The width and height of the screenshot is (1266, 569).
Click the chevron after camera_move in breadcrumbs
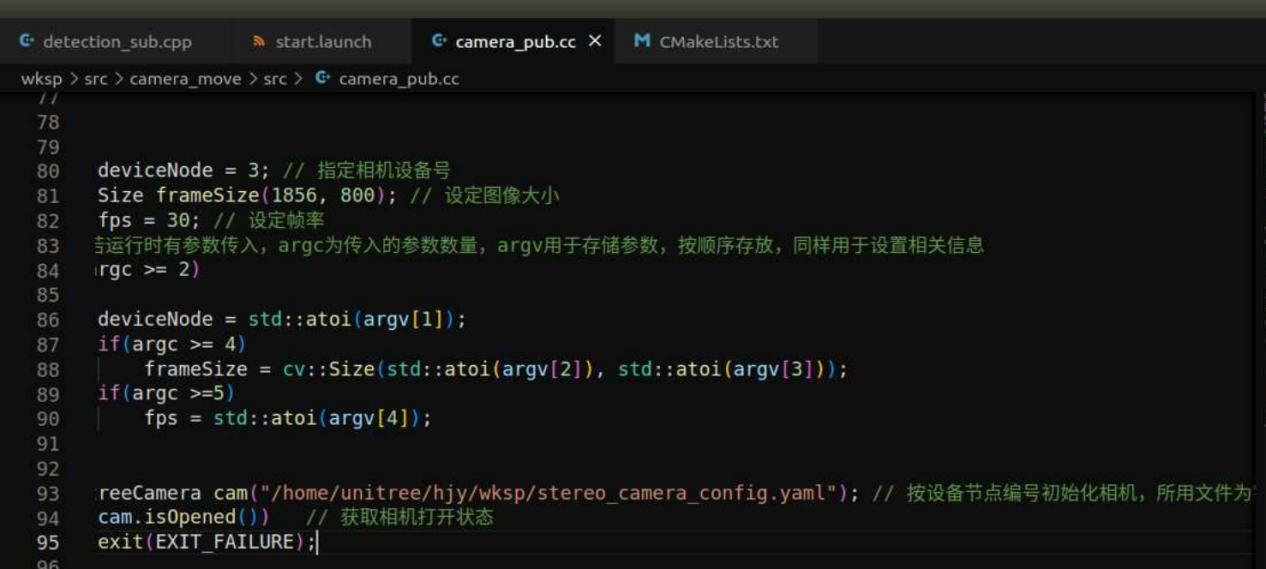tap(252, 78)
